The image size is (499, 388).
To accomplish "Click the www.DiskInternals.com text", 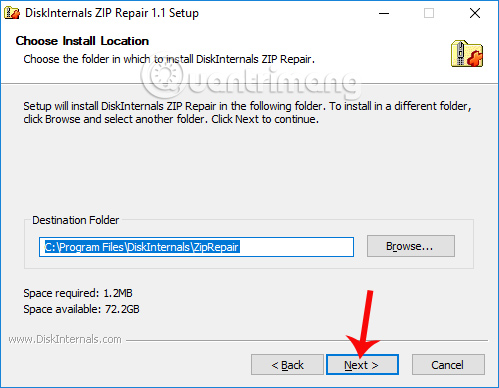I will (65, 339).
